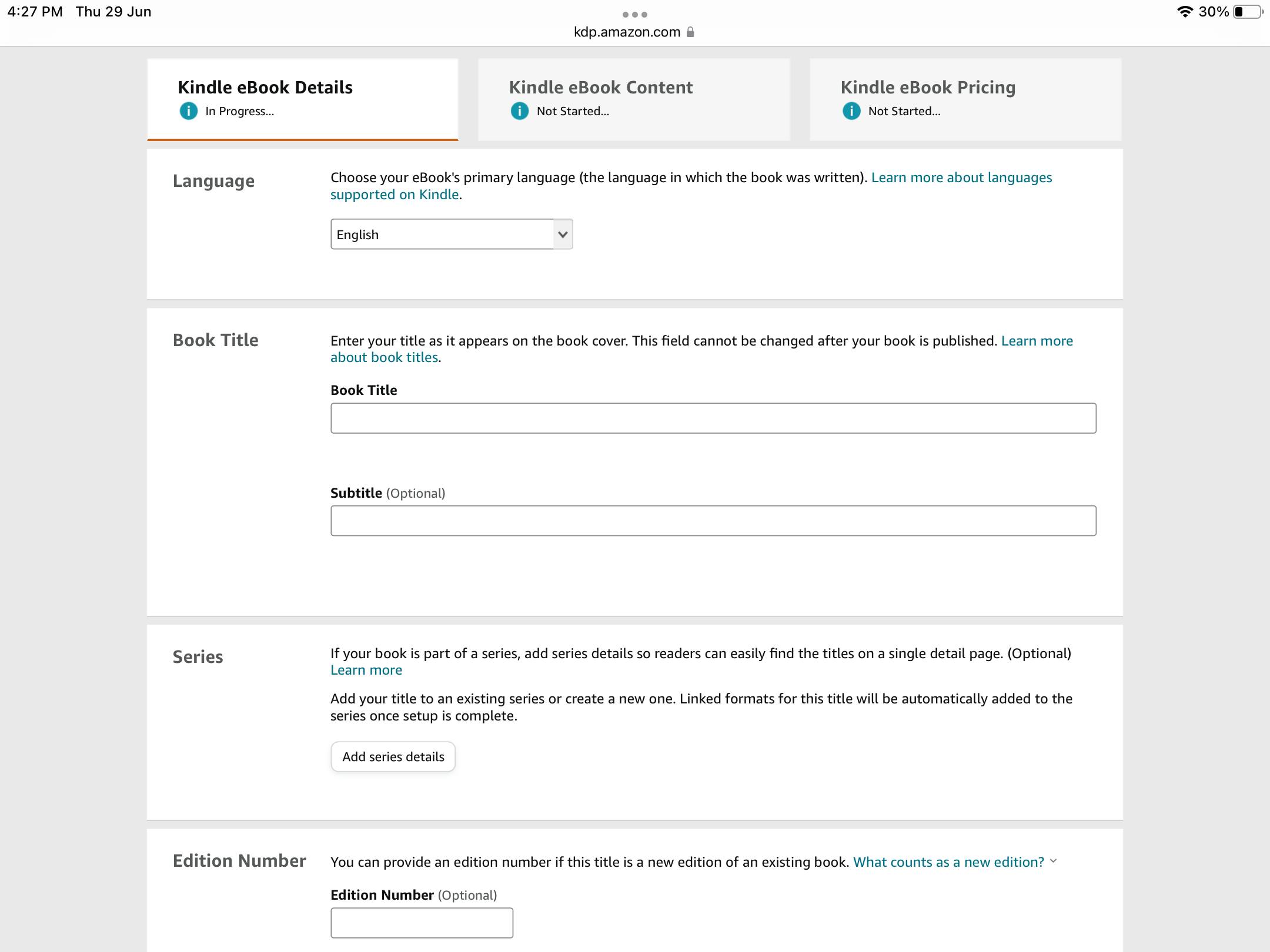This screenshot has height=952, width=1270.
Task: Open 'Learn more about book titles' link
Action: coord(1037,341)
